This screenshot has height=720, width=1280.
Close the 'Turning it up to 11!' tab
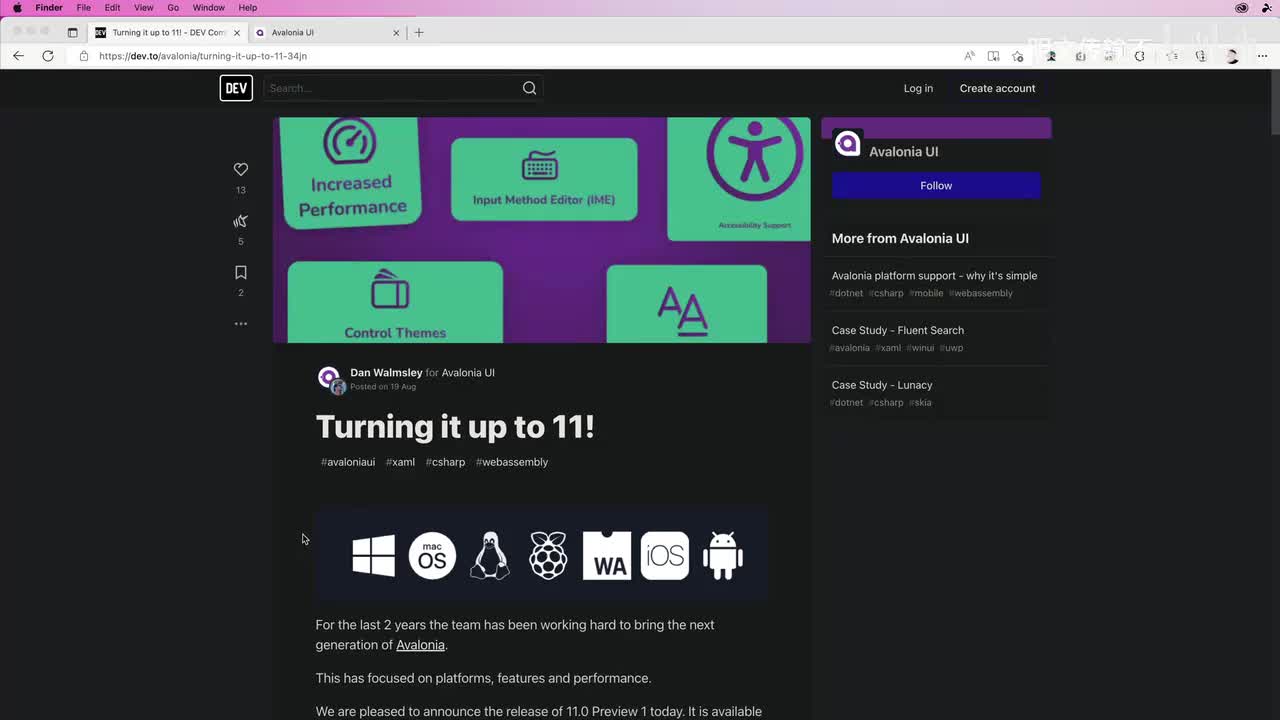(237, 33)
